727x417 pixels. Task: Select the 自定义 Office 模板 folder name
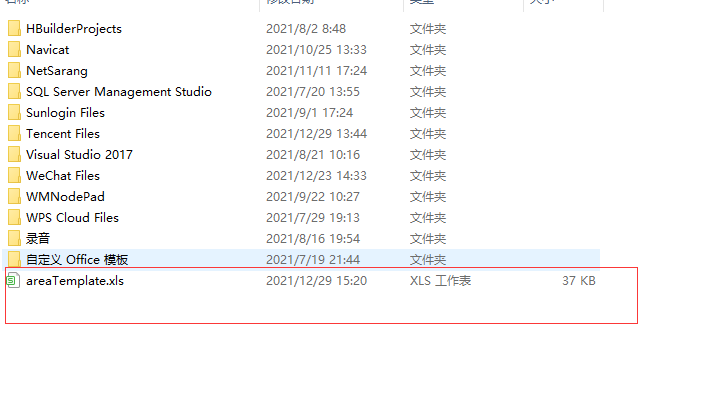[x=77, y=260]
